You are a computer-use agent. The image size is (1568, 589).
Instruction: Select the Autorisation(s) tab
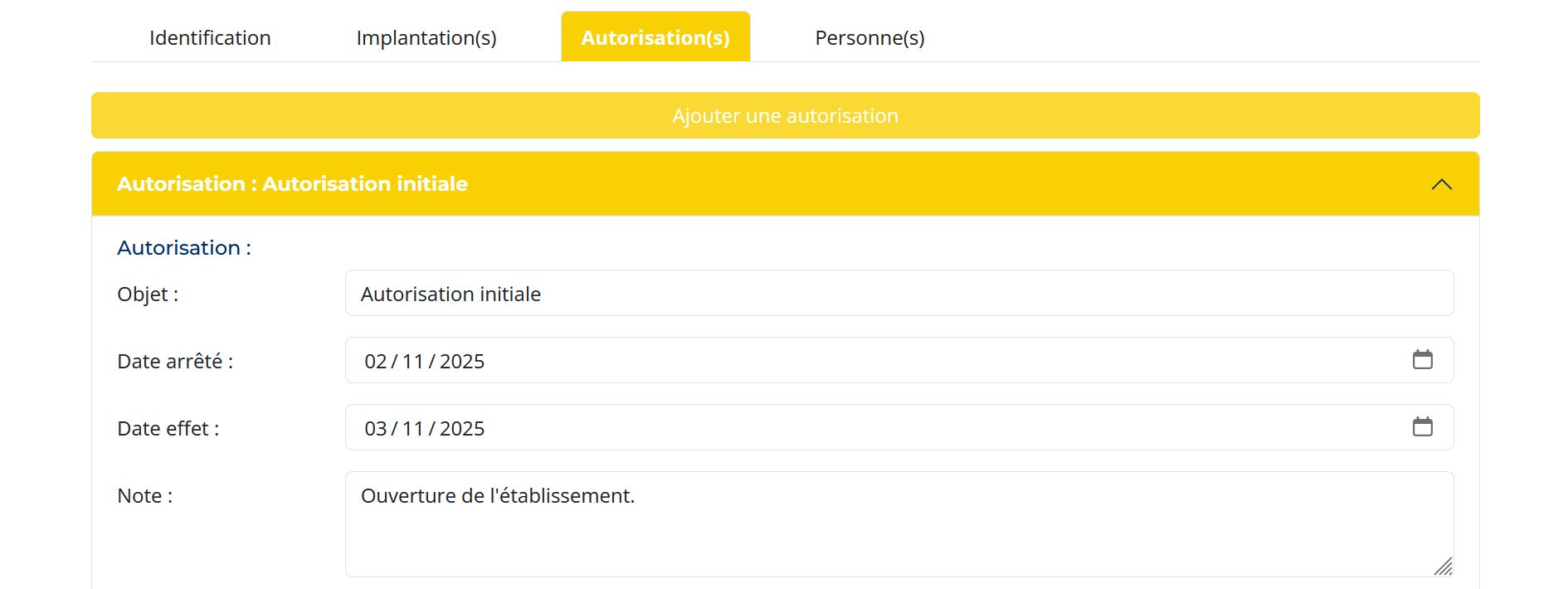pos(655,38)
